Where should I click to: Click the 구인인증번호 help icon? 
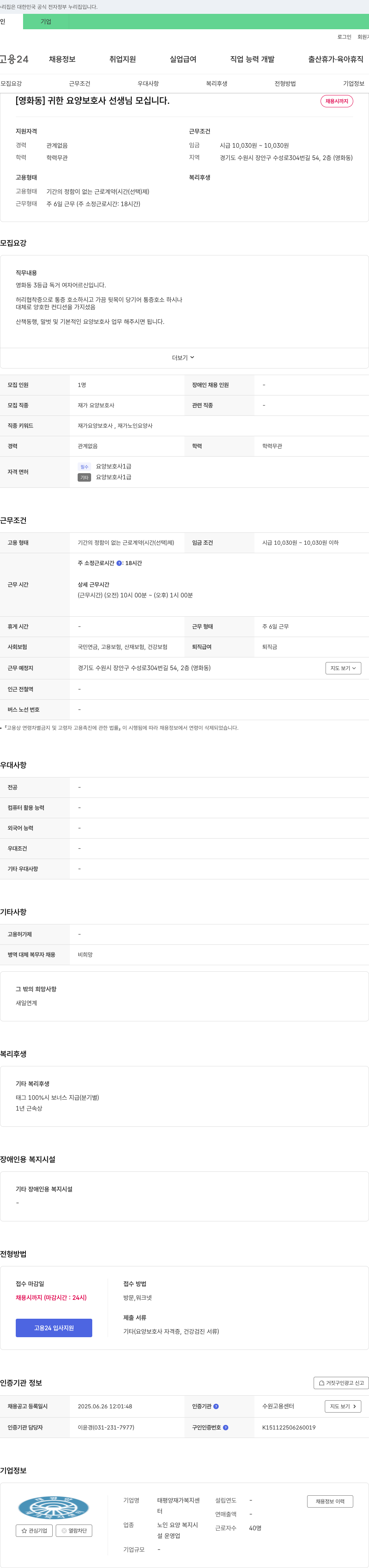coord(226,1427)
